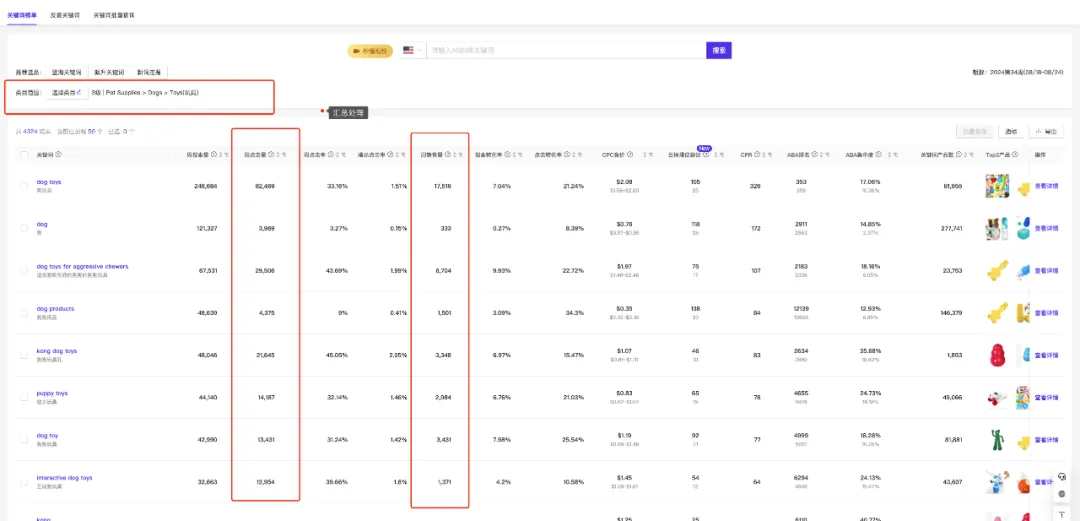Open the 'kong dog toys' keyword link

tap(57, 351)
